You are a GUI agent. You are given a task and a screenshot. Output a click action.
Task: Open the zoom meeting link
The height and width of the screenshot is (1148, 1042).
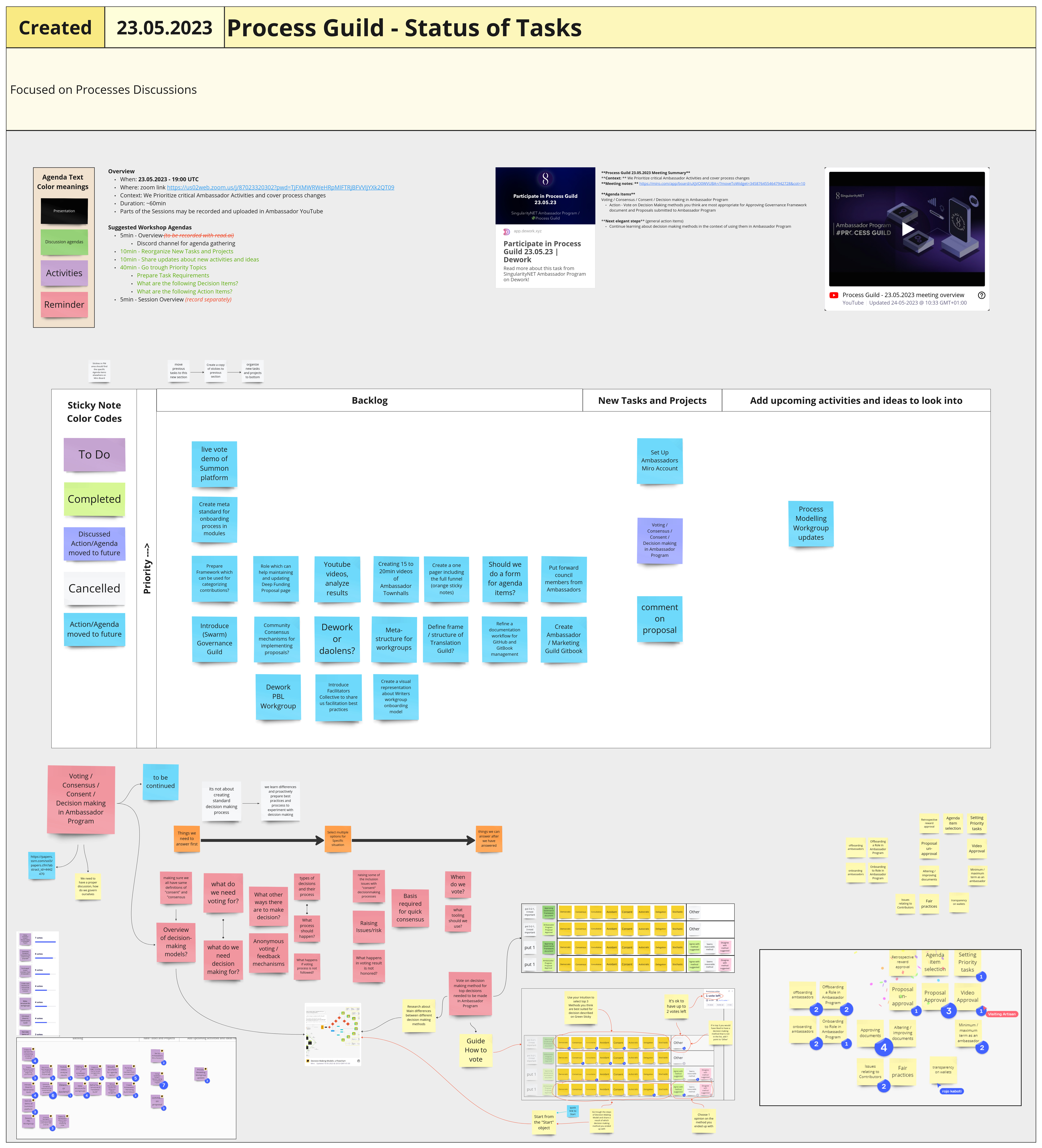280,187
